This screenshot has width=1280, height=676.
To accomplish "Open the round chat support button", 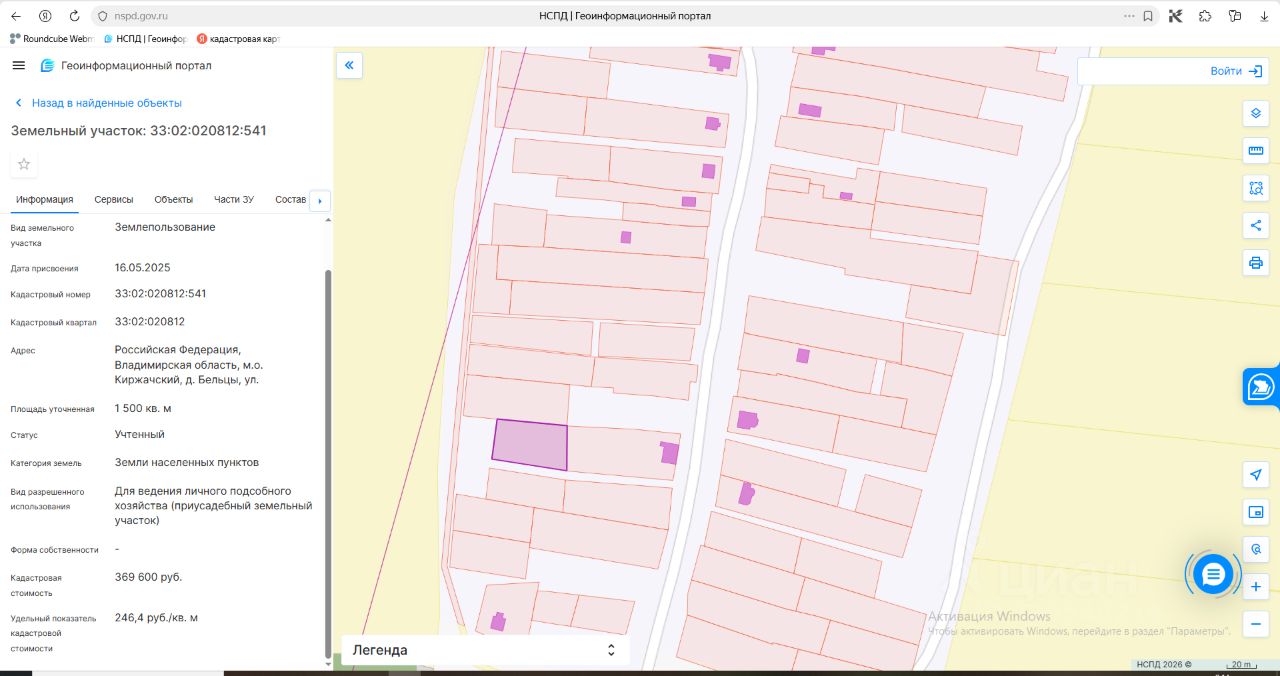I will click(1213, 574).
